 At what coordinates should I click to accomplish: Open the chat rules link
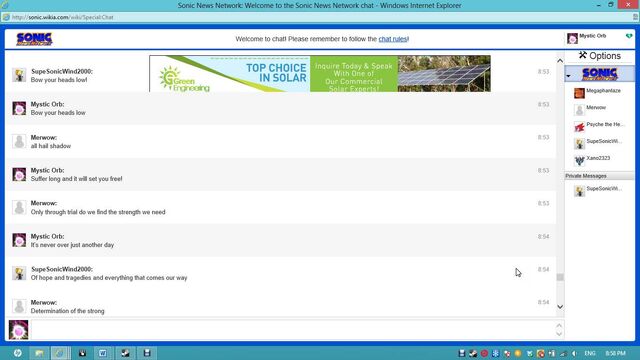click(393, 39)
